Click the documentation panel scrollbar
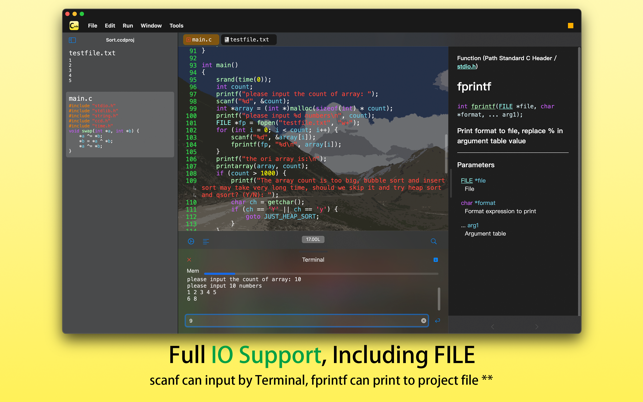This screenshot has height=402, width=643. pos(579,180)
